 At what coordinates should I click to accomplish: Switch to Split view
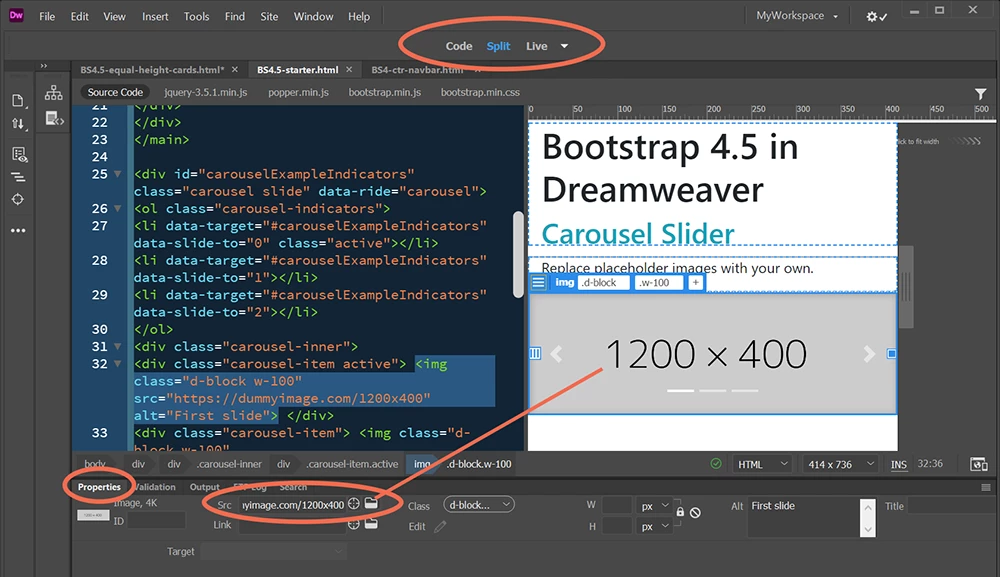pyautogui.click(x=498, y=46)
